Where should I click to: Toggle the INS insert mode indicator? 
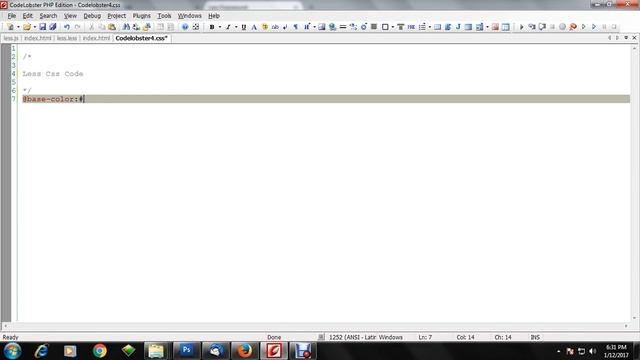pos(535,337)
